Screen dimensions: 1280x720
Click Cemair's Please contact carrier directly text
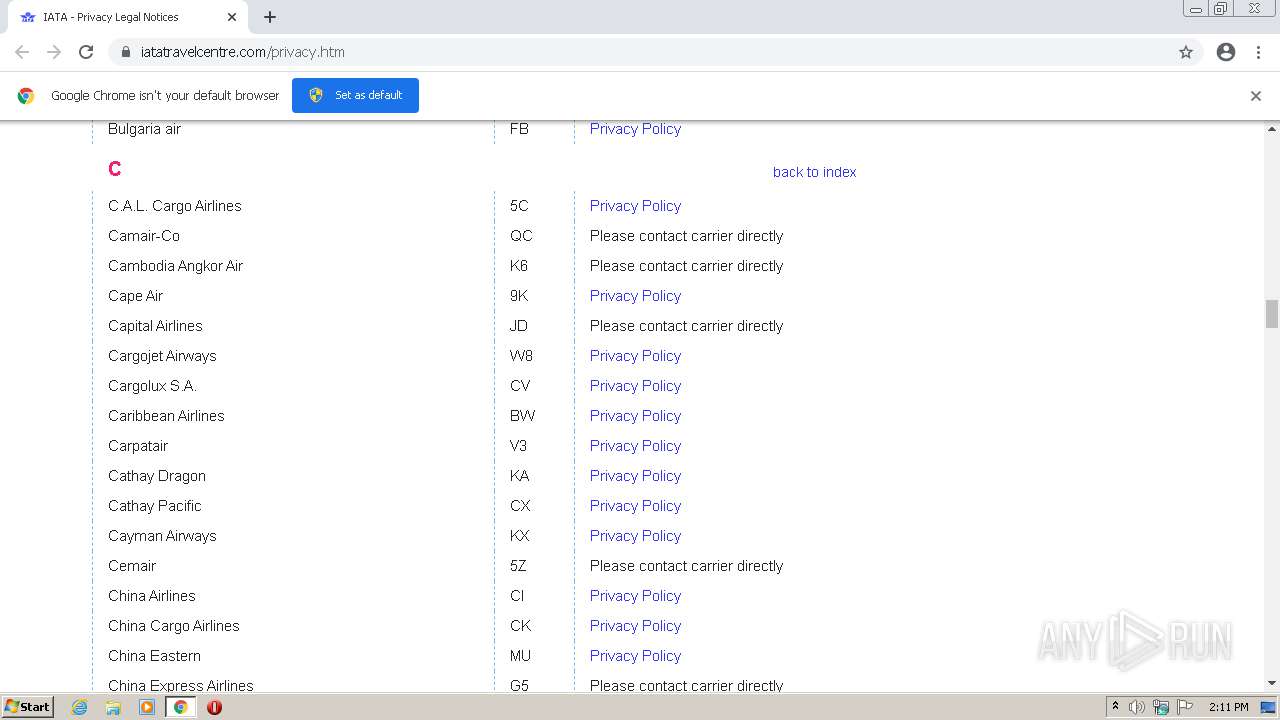coord(686,566)
